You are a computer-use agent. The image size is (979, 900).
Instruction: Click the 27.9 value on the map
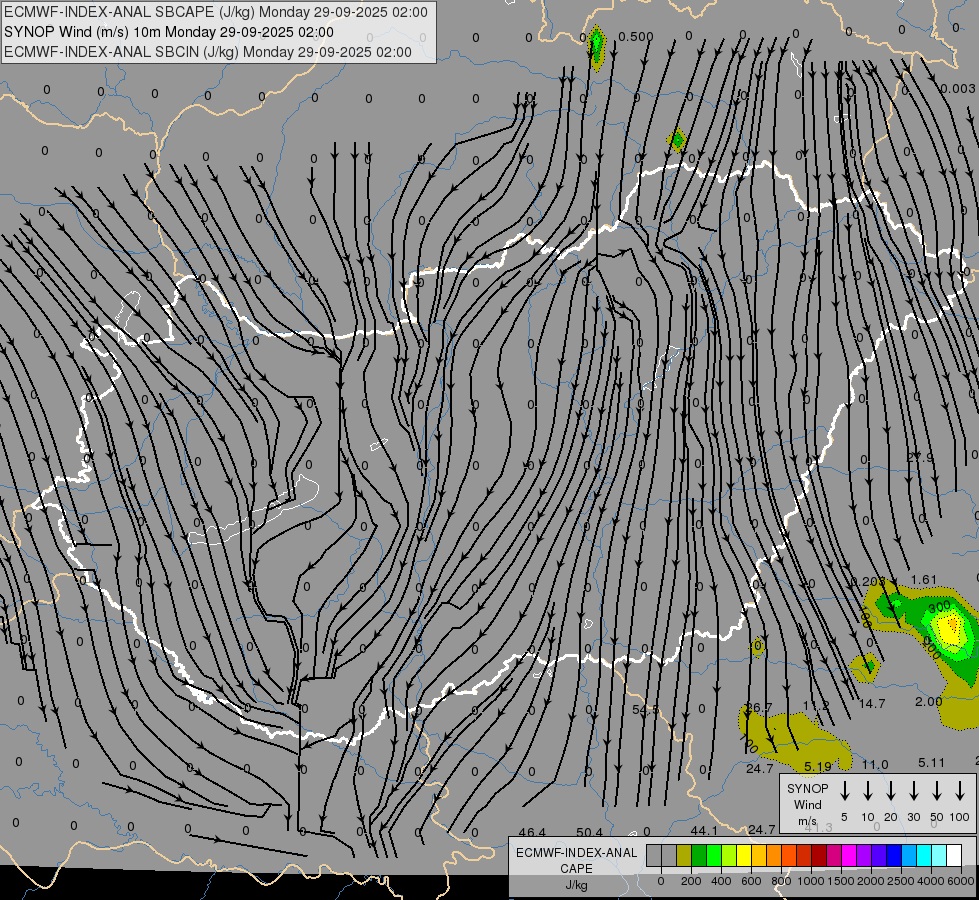[920, 458]
